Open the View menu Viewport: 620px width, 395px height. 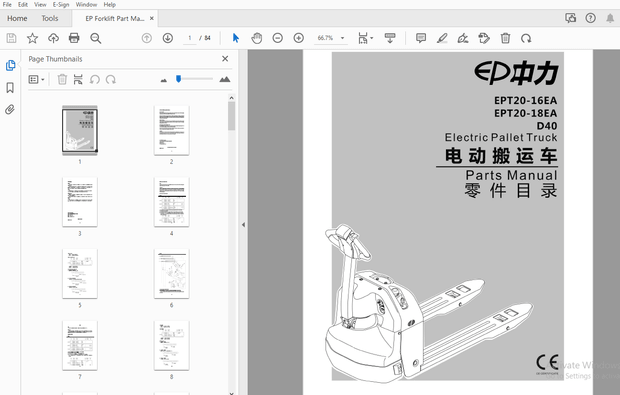point(40,5)
